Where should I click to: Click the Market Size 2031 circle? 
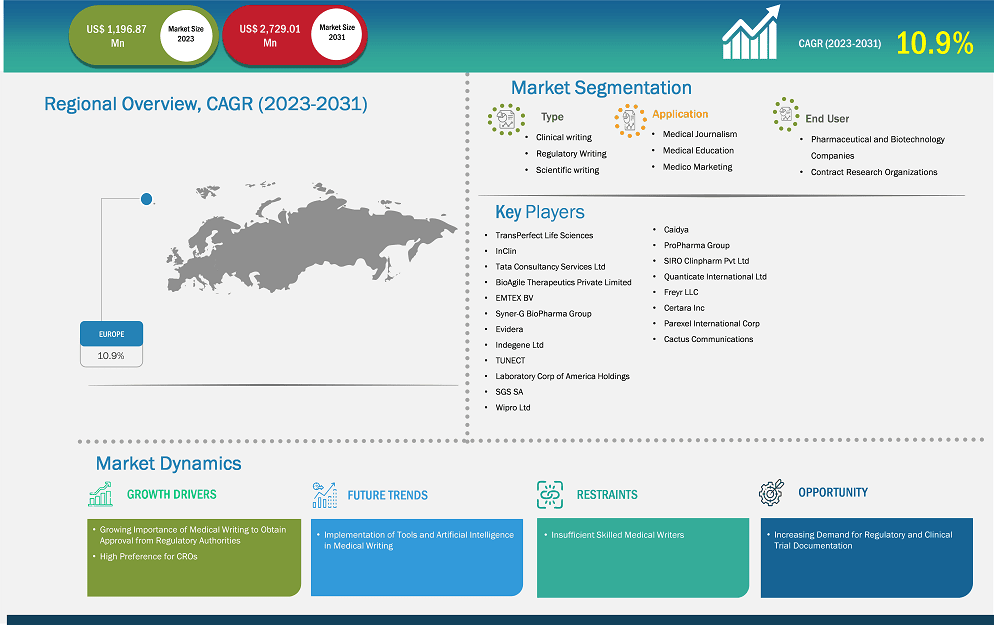coord(337,33)
